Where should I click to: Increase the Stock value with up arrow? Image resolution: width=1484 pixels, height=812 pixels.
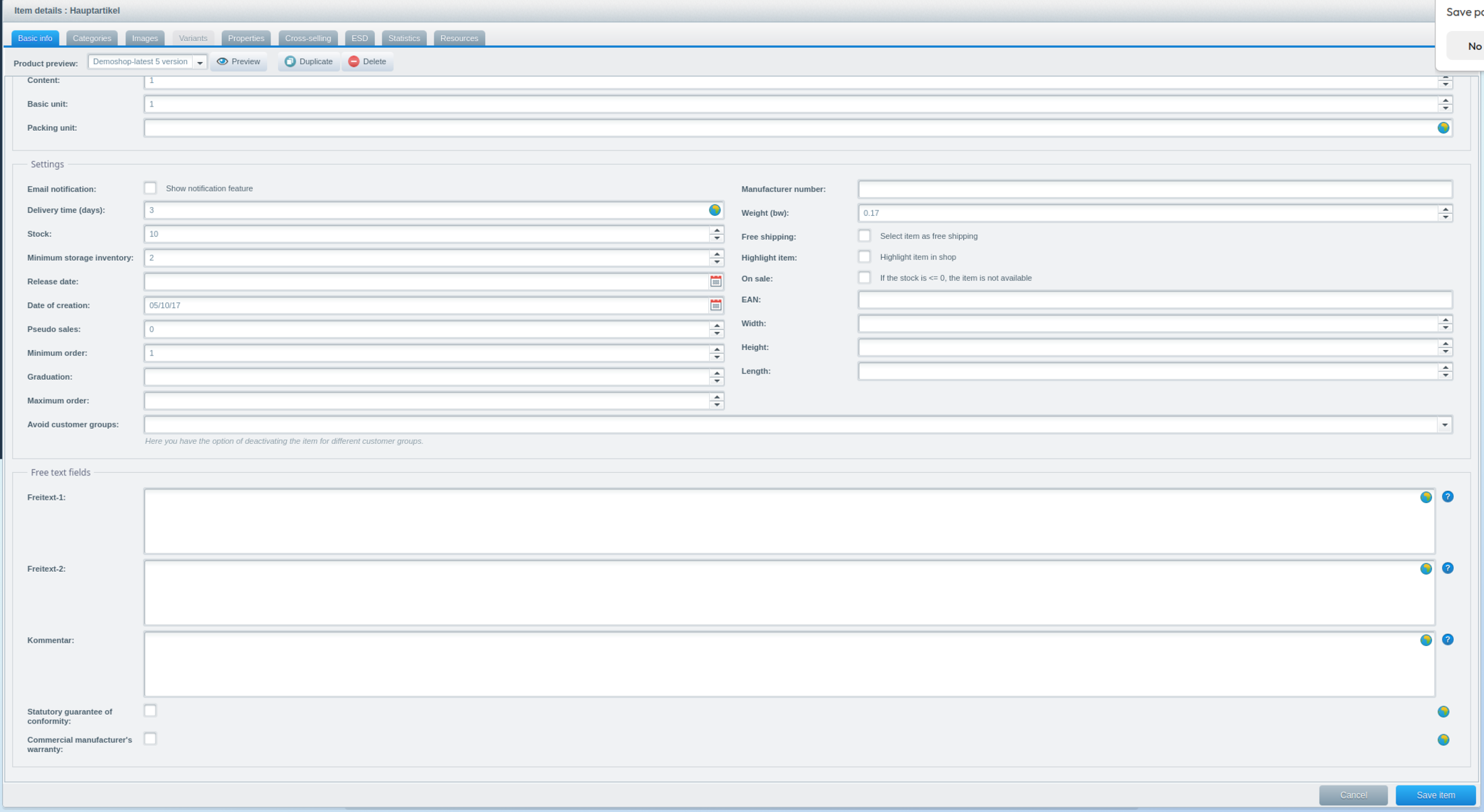(716, 230)
